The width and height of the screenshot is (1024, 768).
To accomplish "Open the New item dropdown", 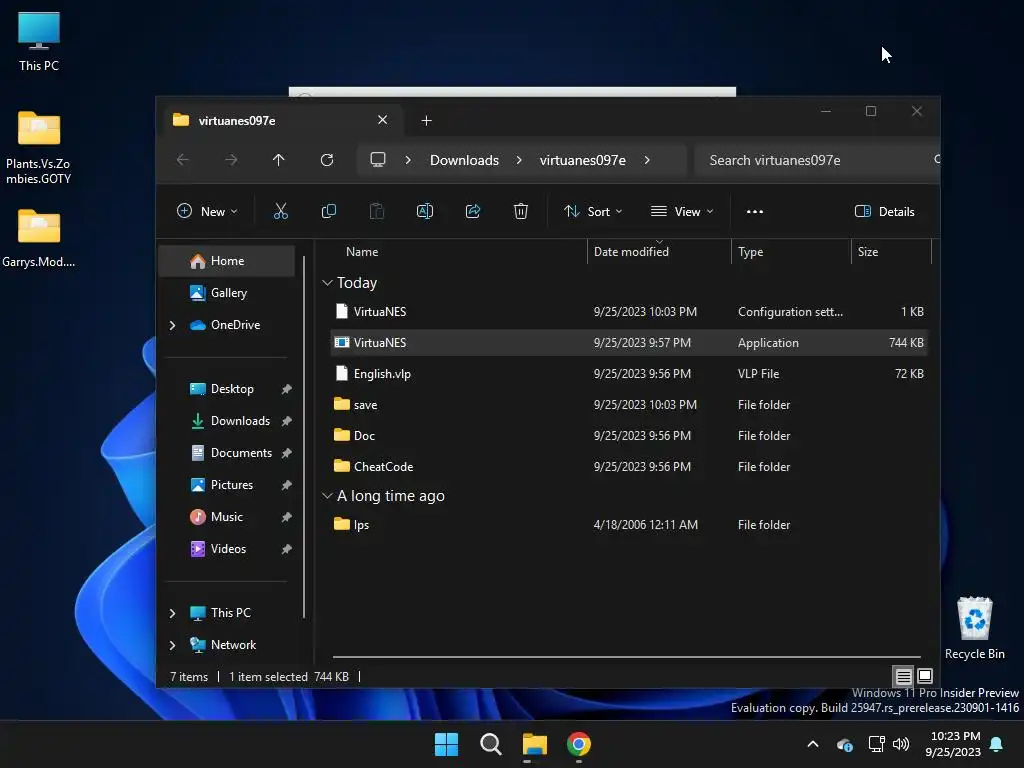I will click(207, 212).
